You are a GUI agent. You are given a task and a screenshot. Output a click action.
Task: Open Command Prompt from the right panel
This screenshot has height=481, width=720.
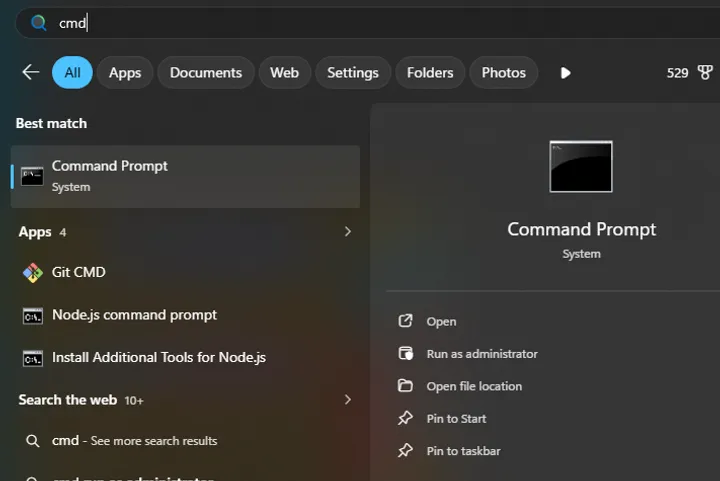441,322
